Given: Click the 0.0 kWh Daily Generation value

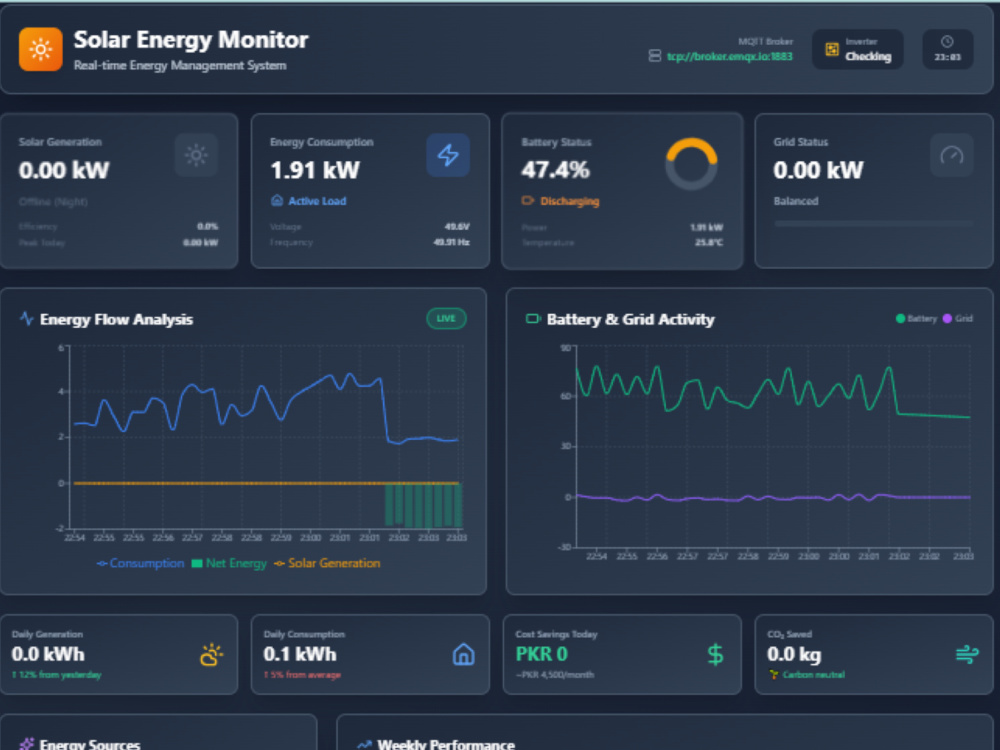Looking at the screenshot, I should [48, 654].
